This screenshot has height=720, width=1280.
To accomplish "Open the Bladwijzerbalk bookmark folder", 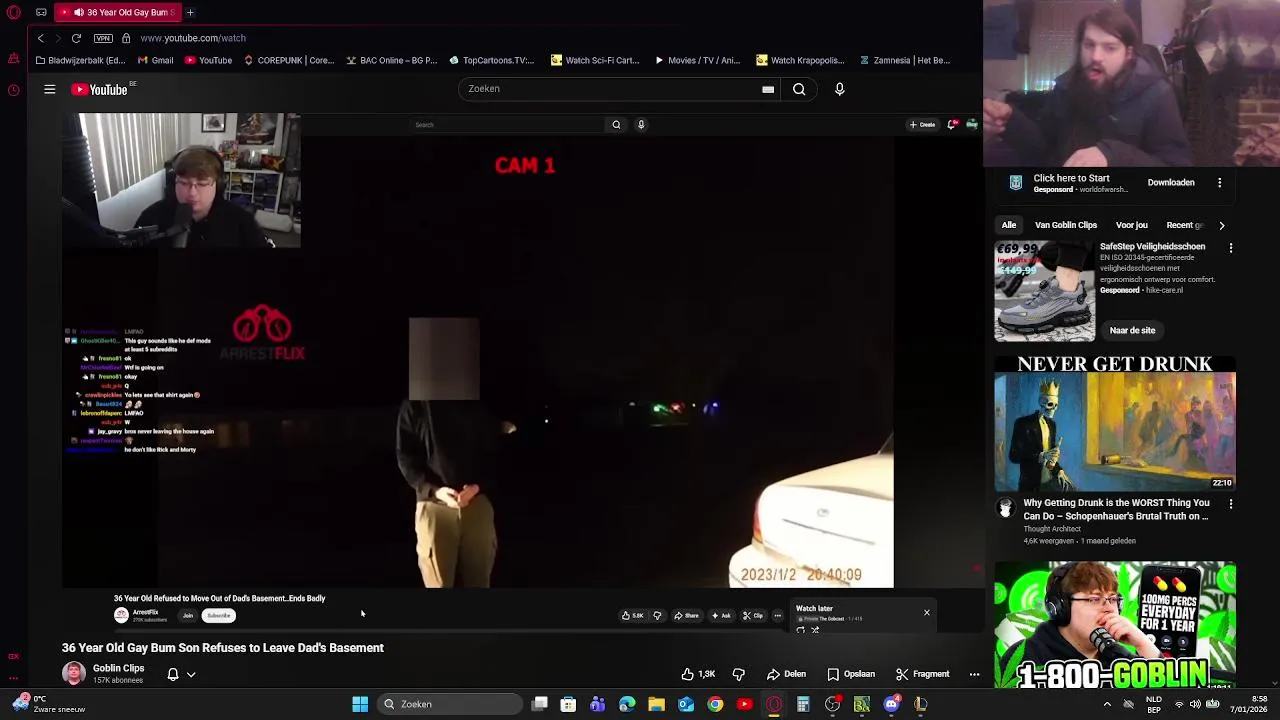I will [x=80, y=60].
